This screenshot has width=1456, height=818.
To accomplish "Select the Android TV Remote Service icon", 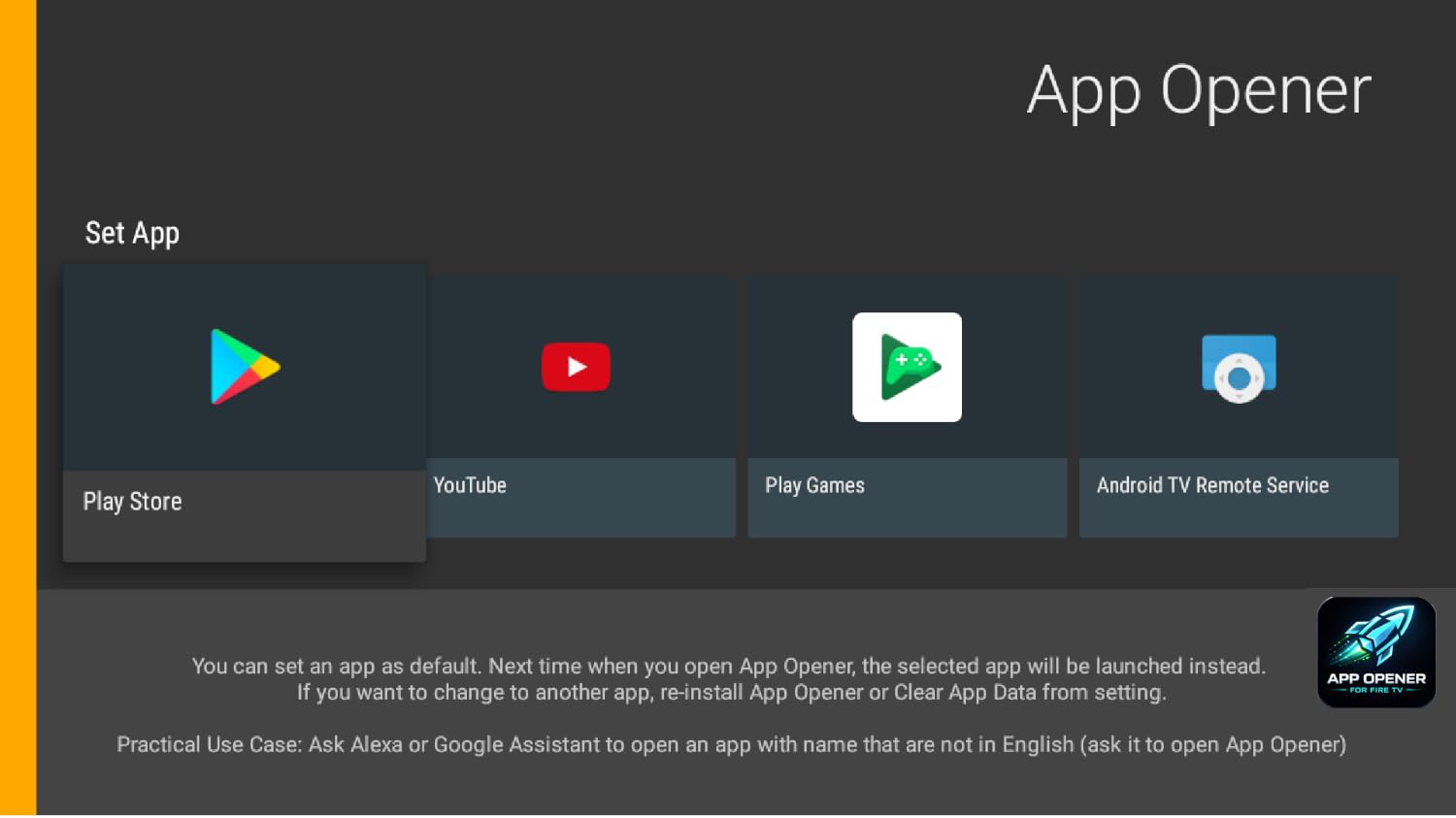I will [x=1239, y=368].
